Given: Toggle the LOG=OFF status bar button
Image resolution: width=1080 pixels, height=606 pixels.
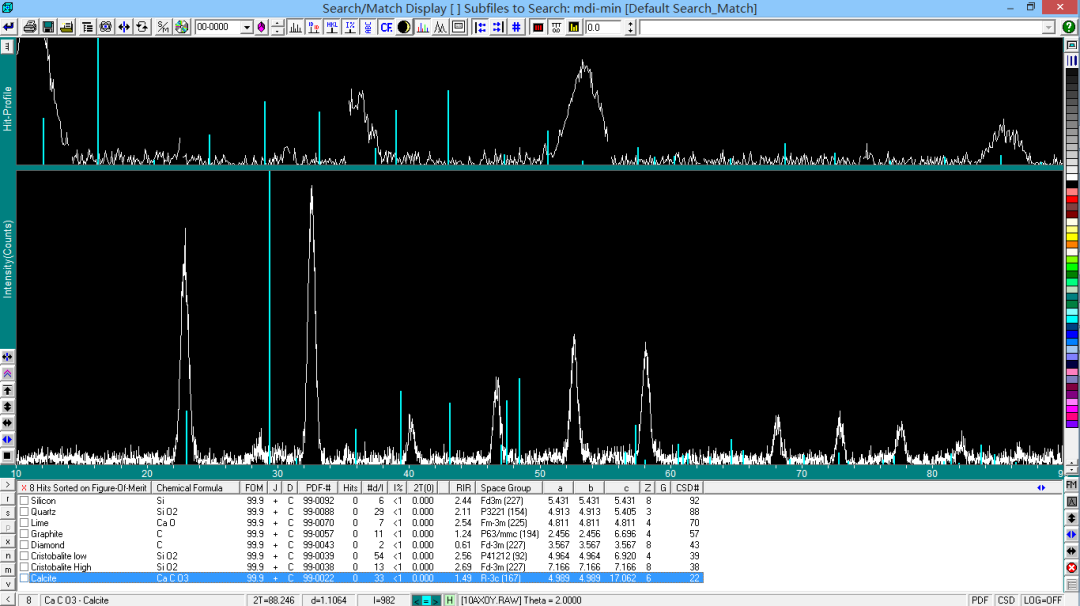Looking at the screenshot, I should click(1041, 600).
